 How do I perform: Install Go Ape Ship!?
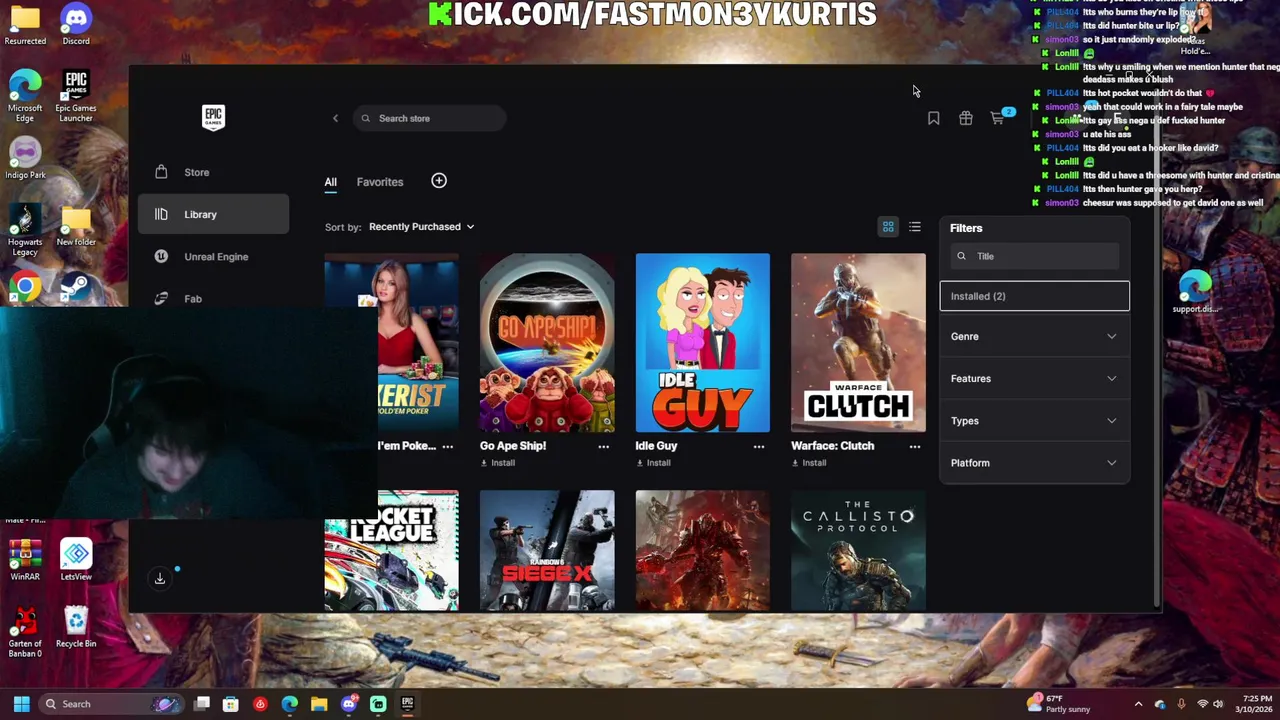498,463
